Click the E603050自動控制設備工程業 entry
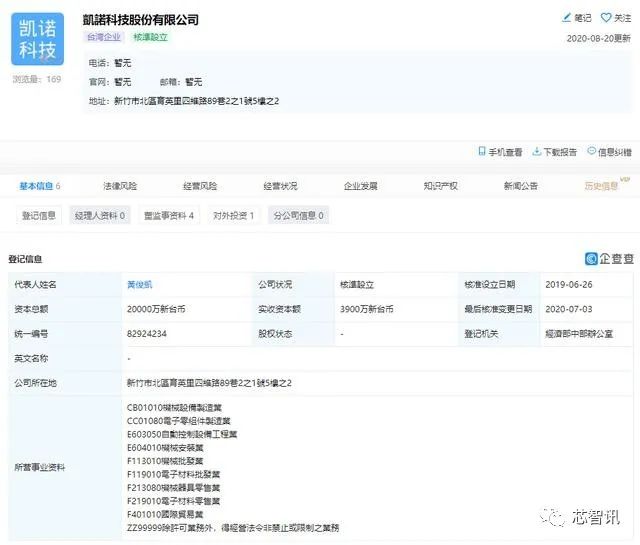The height and width of the screenshot is (545, 640). [x=182, y=434]
